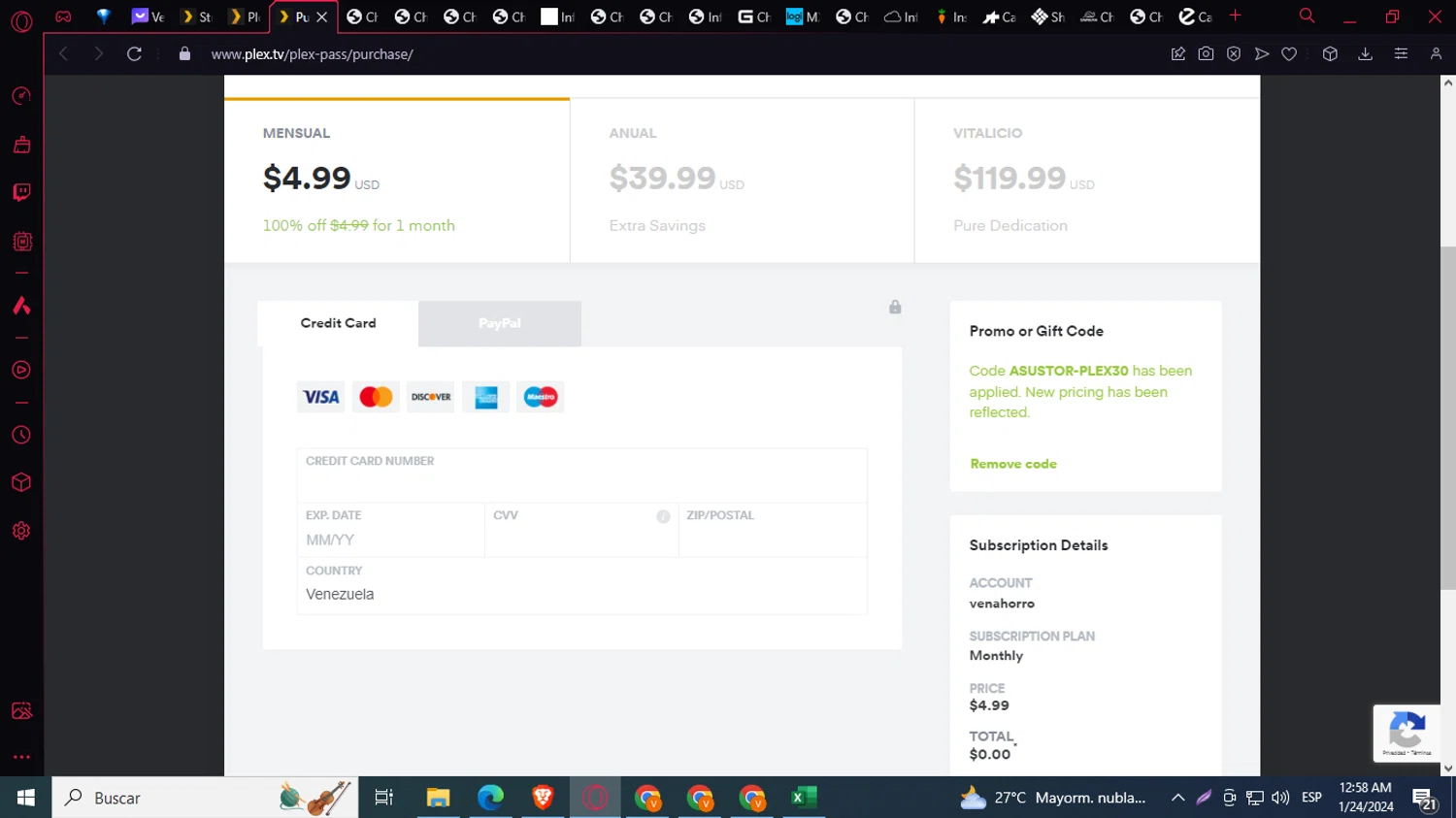Screen dimensions: 1456x818
Task: Open the Country dropdown showing Venezuela
Action: pos(581,585)
